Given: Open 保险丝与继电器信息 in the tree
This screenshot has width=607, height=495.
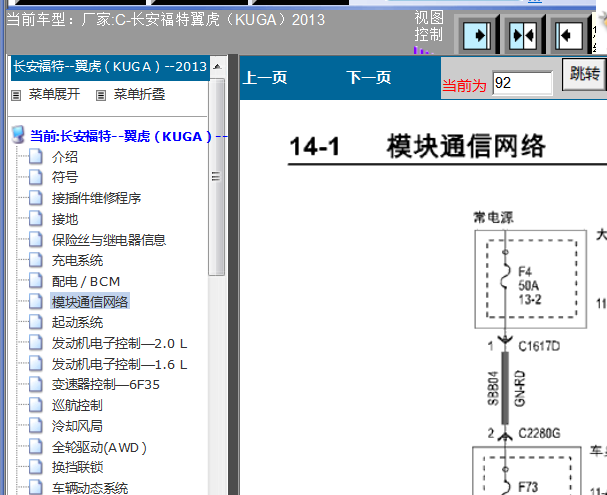Looking at the screenshot, I should [x=109, y=240].
